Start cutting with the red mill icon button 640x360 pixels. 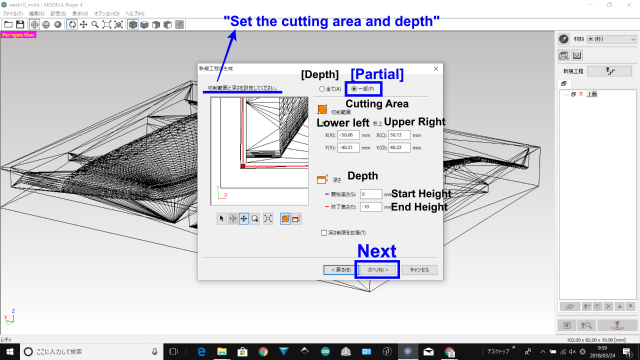tap(617, 325)
